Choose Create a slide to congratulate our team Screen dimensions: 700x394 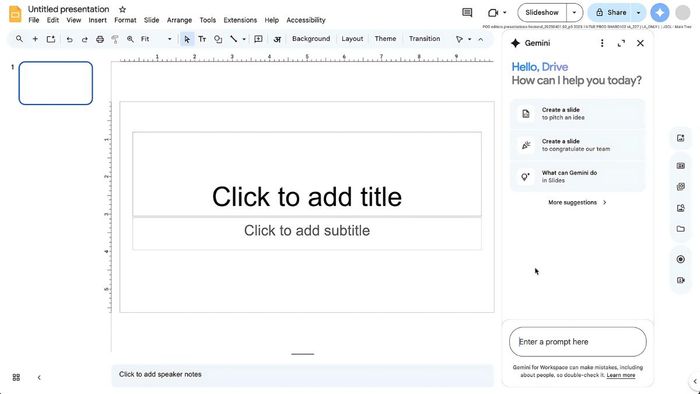click(577, 145)
